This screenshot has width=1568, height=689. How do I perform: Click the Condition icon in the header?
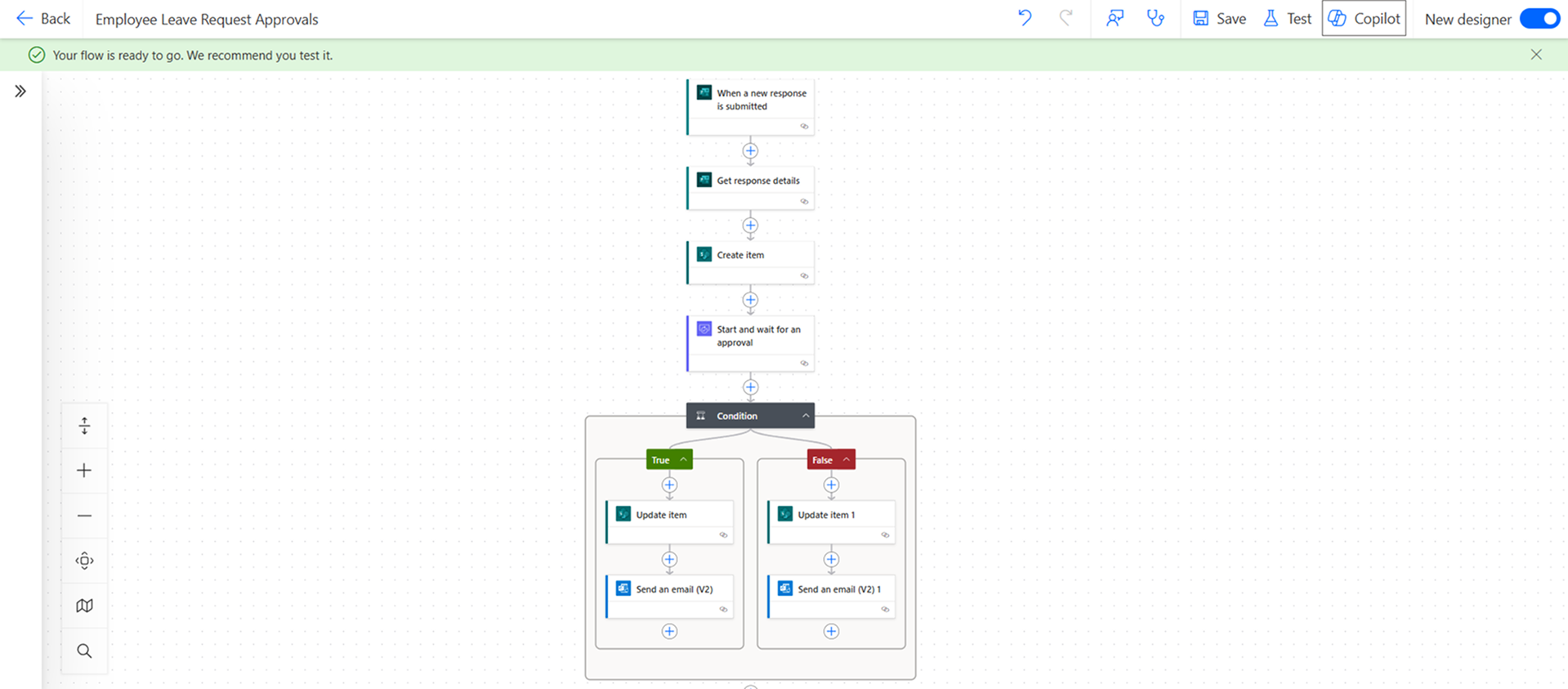click(700, 416)
